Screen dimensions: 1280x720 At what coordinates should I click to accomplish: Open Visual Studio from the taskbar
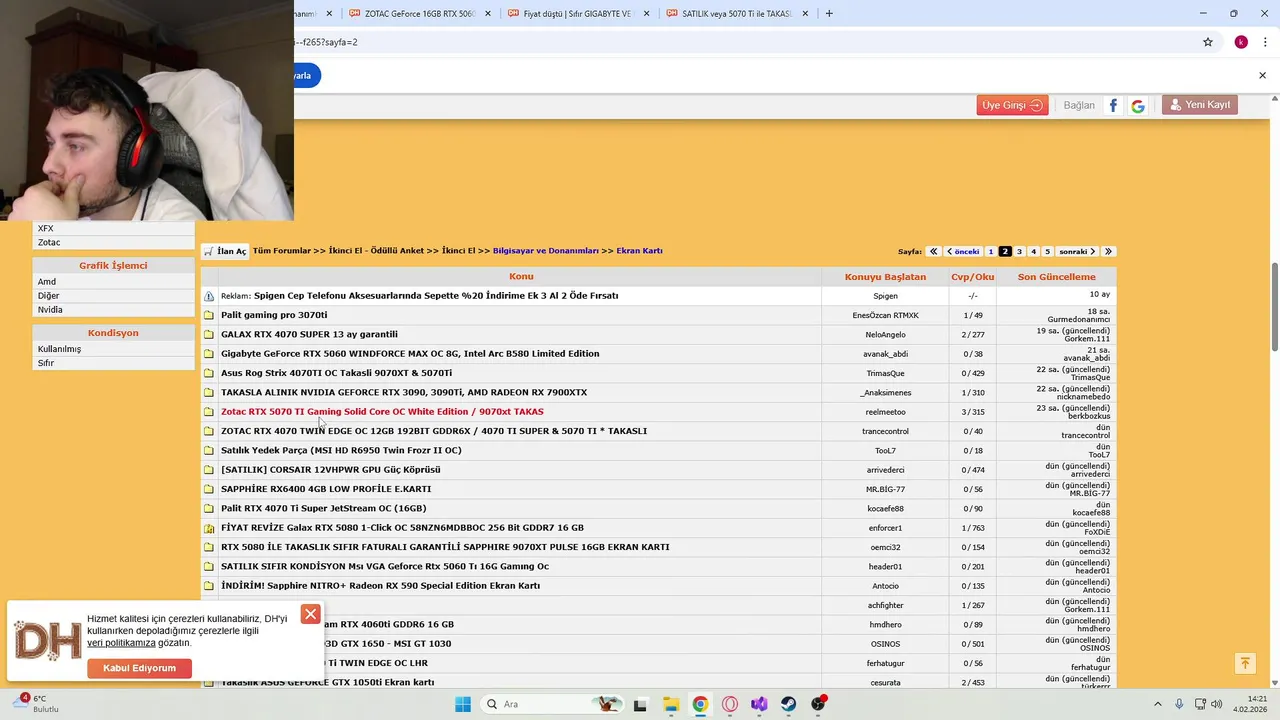click(x=759, y=704)
